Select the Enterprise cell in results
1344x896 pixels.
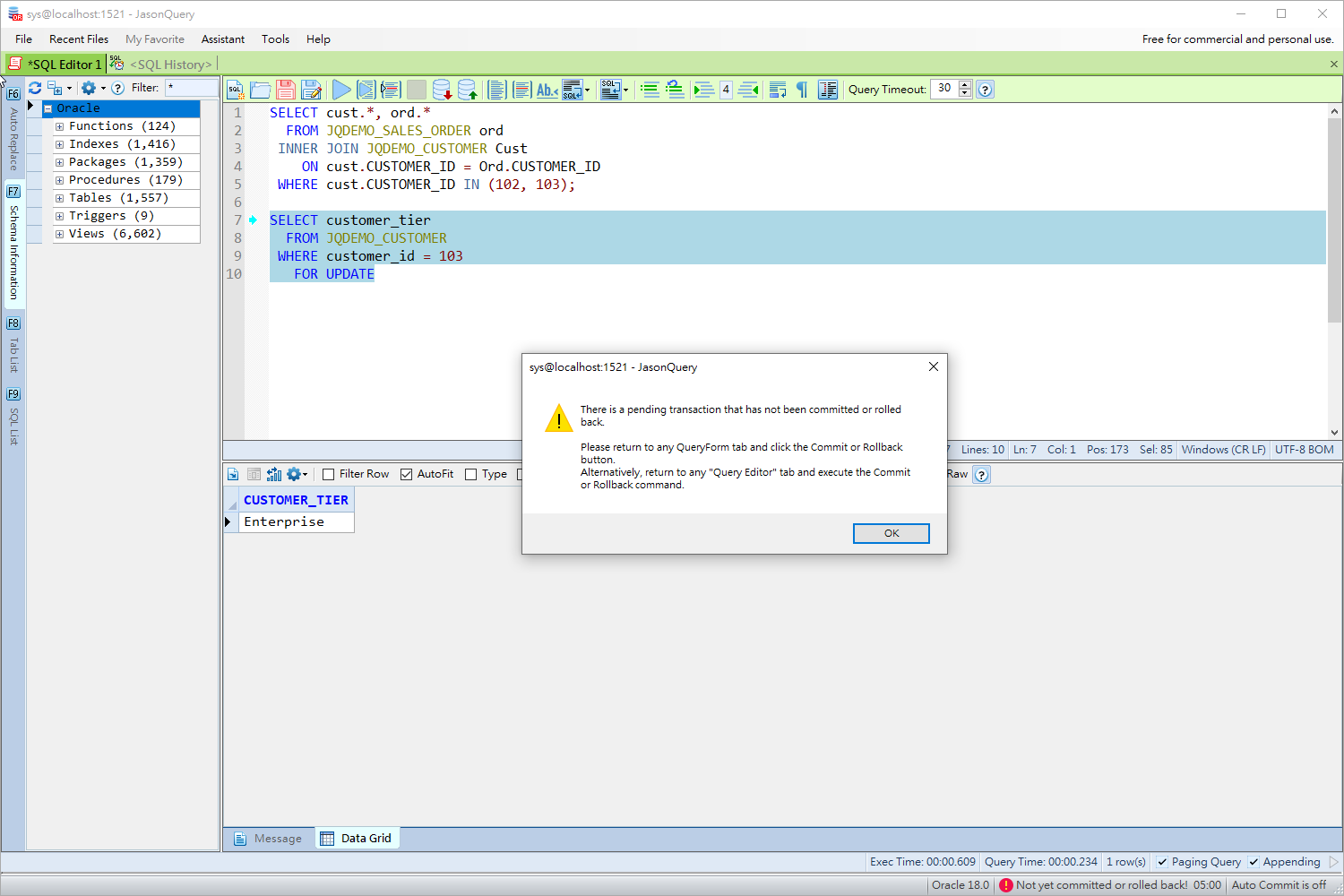(296, 522)
